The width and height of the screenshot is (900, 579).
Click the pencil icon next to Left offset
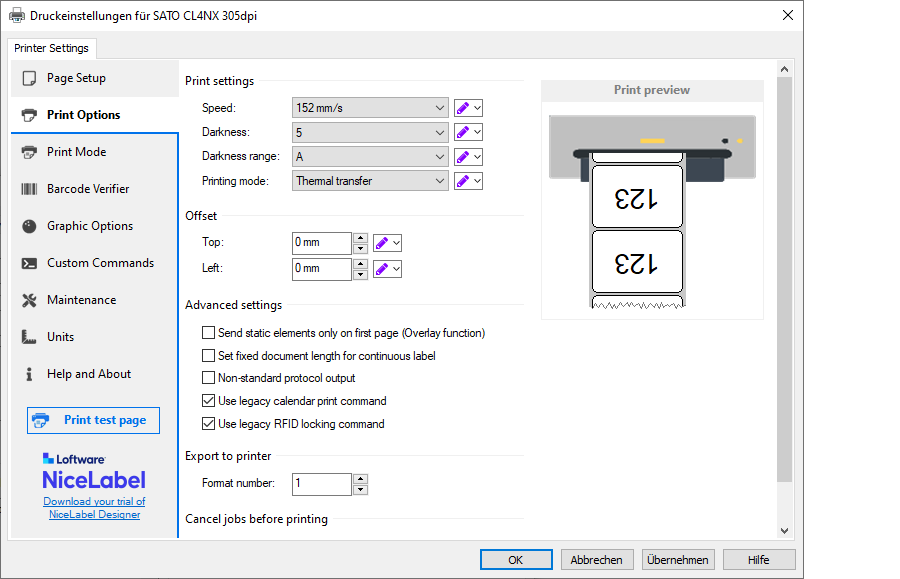pyautogui.click(x=382, y=269)
